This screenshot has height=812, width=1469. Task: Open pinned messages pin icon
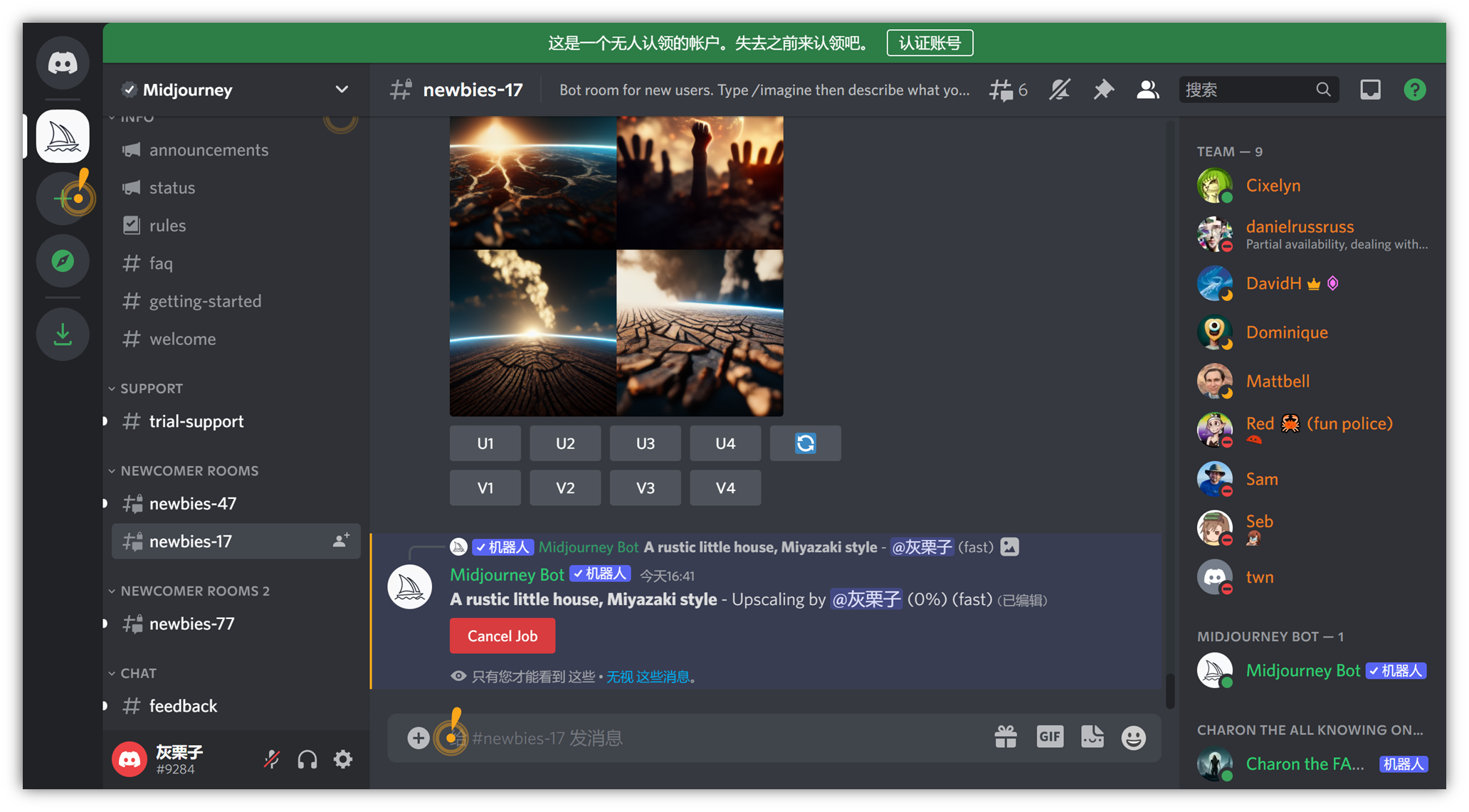pos(1103,90)
